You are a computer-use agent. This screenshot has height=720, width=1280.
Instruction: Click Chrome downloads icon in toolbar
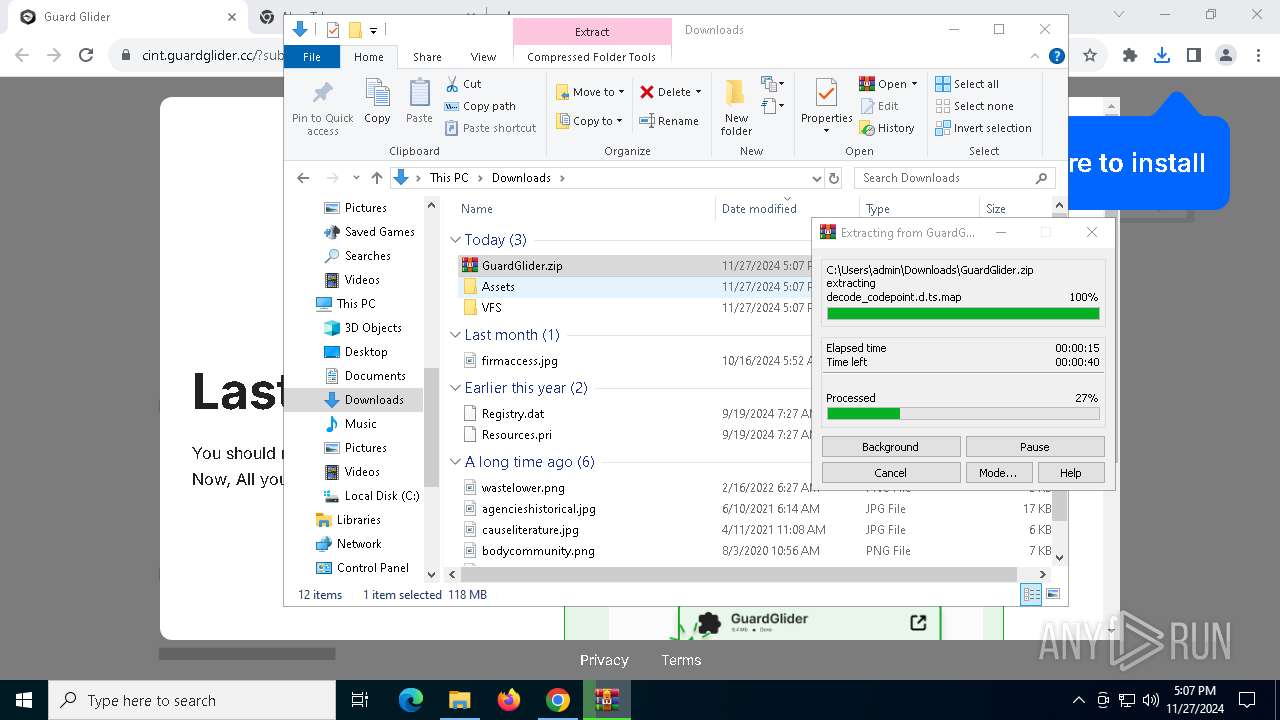point(1161,56)
